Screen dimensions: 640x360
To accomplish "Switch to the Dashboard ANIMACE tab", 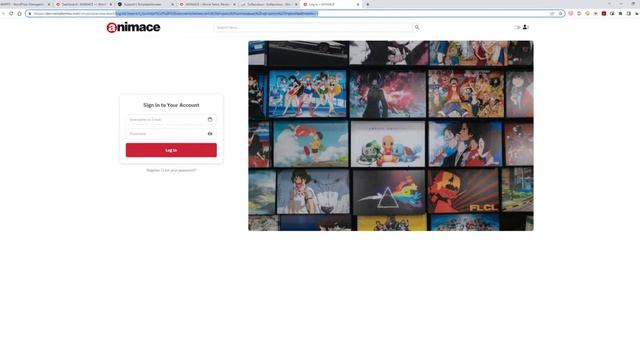I will (84, 4).
